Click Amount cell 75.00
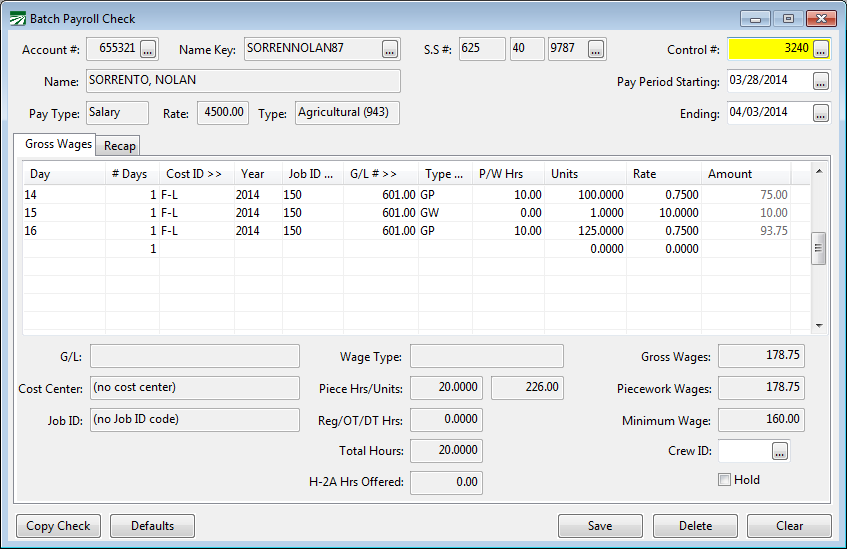847x549 pixels. point(746,195)
